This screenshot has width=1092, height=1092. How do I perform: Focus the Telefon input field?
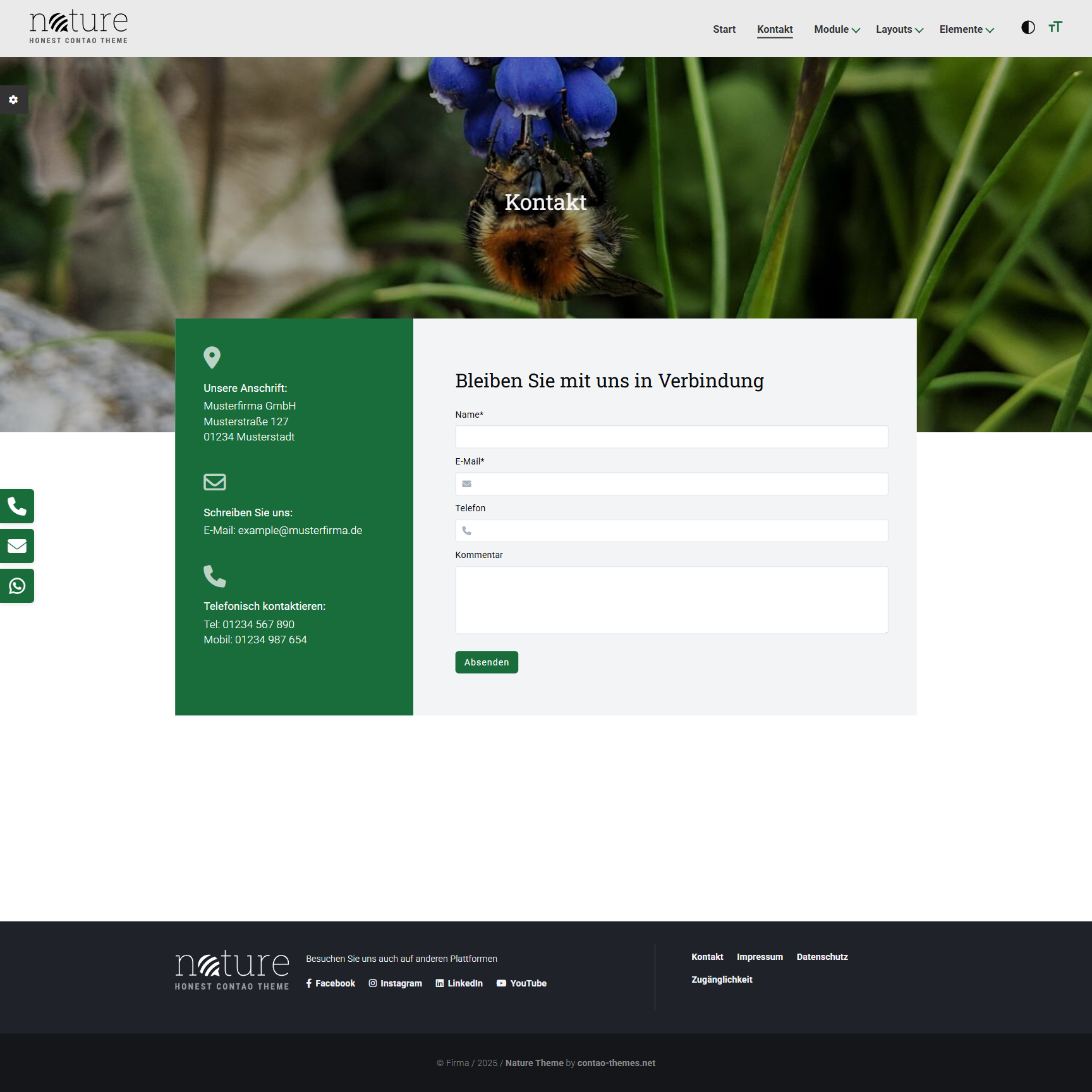pos(672,531)
